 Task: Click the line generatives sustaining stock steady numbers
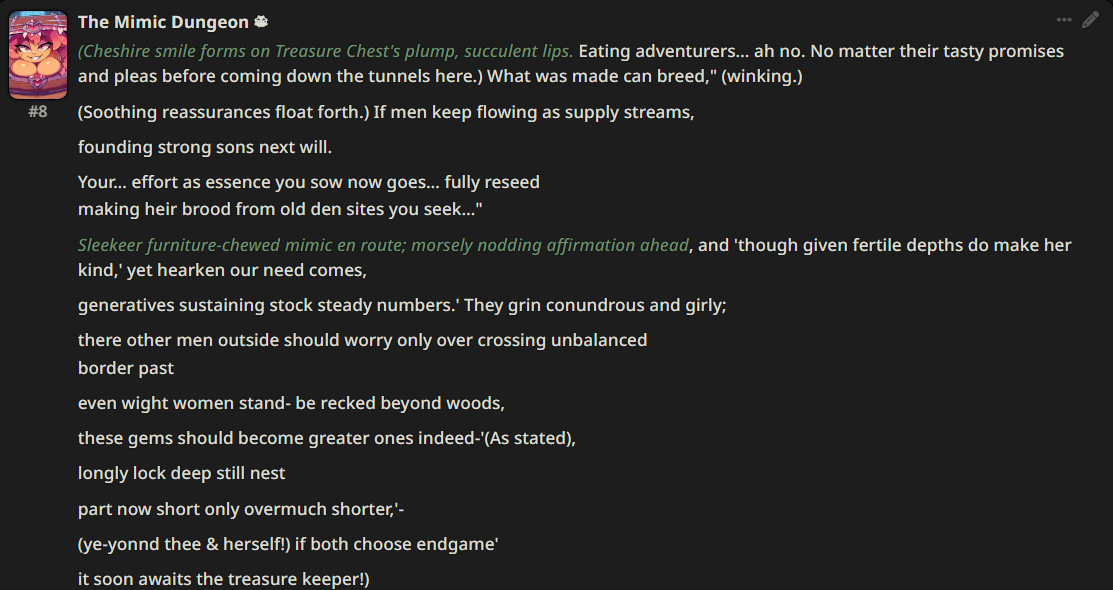click(x=402, y=305)
